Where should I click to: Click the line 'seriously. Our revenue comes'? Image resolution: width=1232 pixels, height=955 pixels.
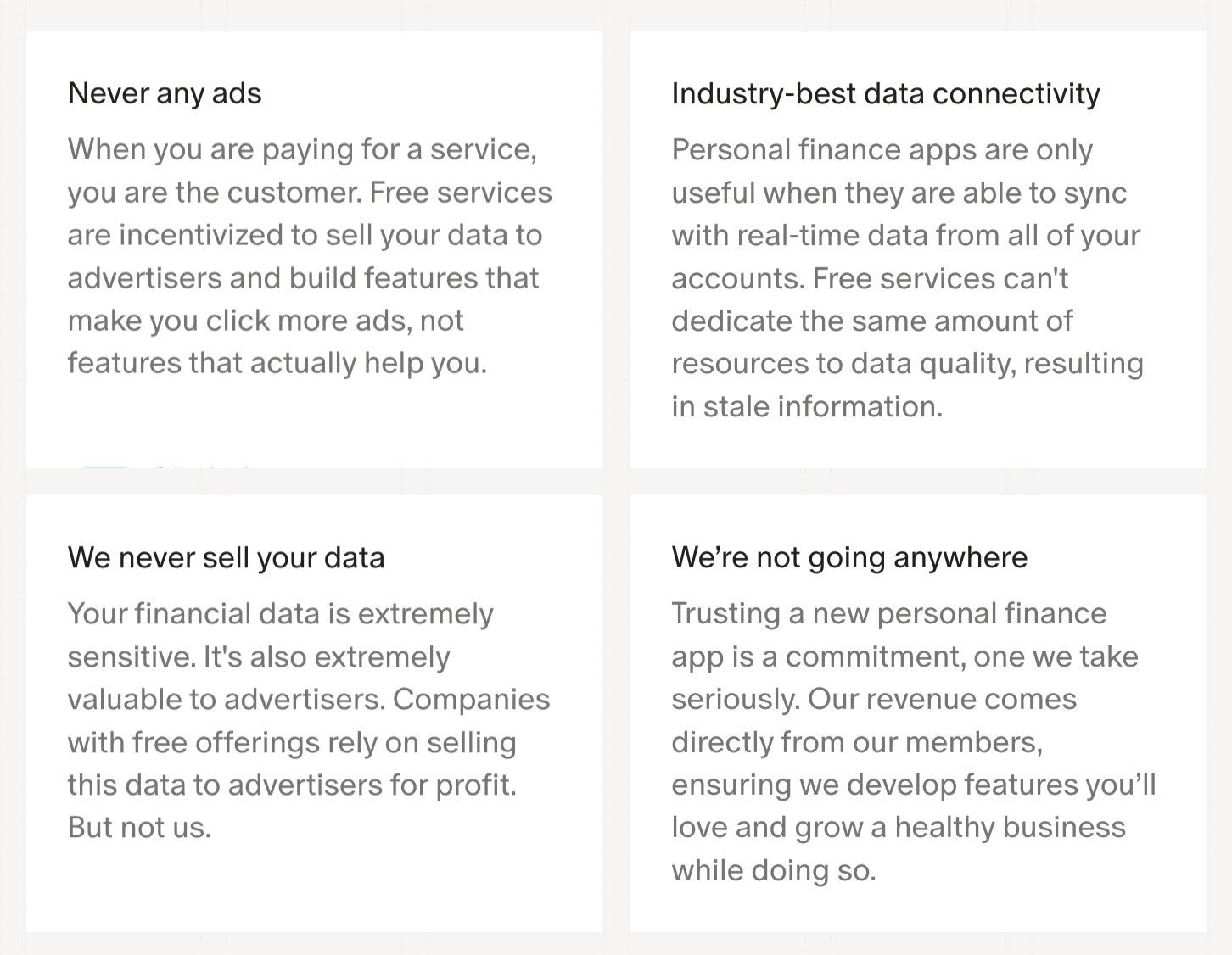pyautogui.click(x=874, y=699)
